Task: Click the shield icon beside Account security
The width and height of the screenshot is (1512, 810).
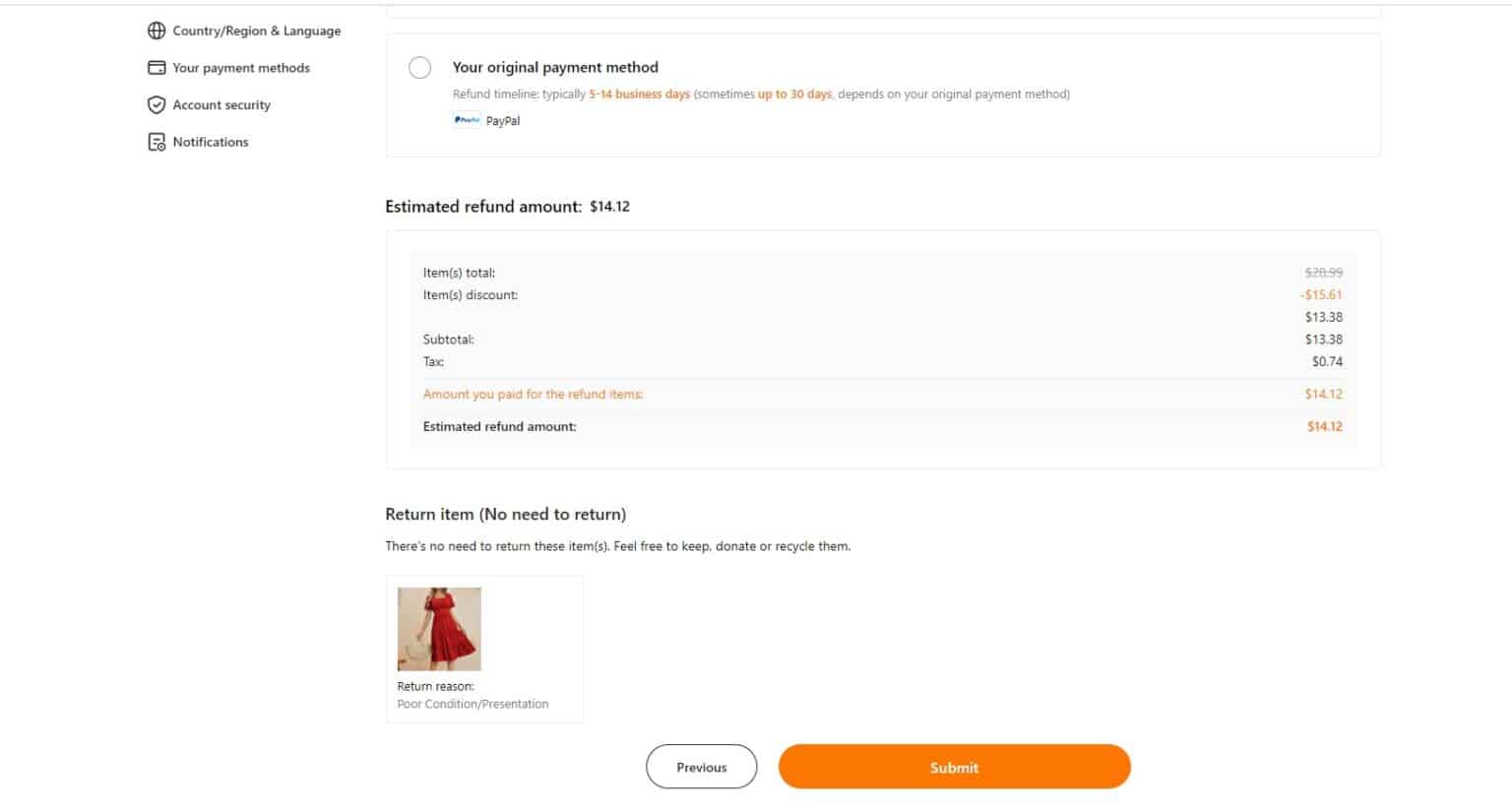Action: pyautogui.click(x=157, y=104)
